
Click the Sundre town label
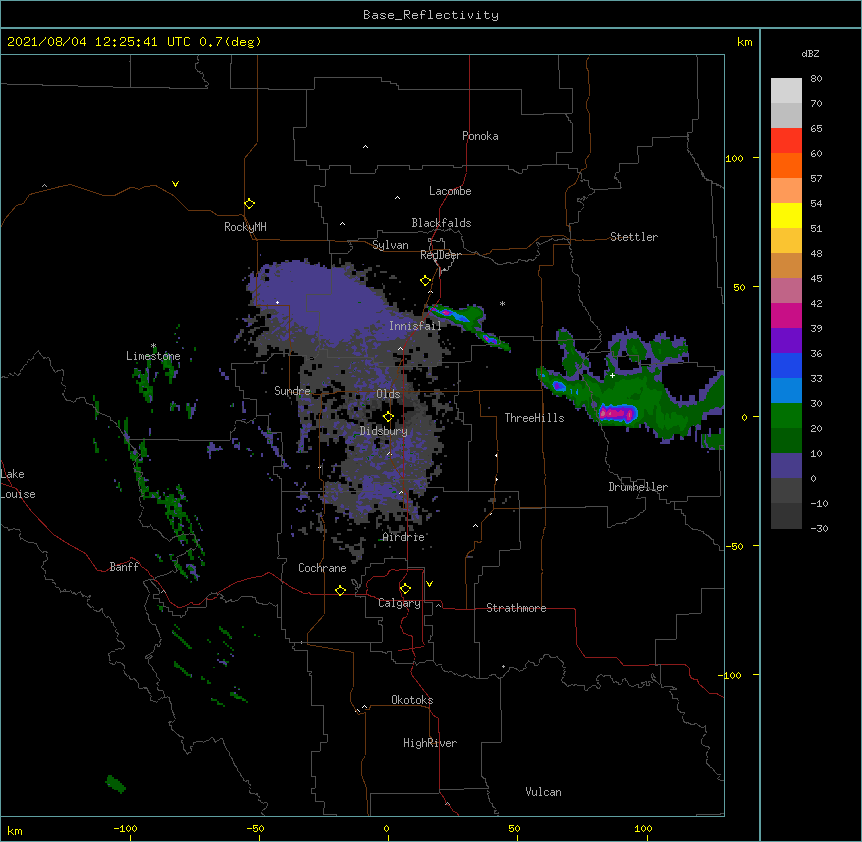pyautogui.click(x=292, y=391)
